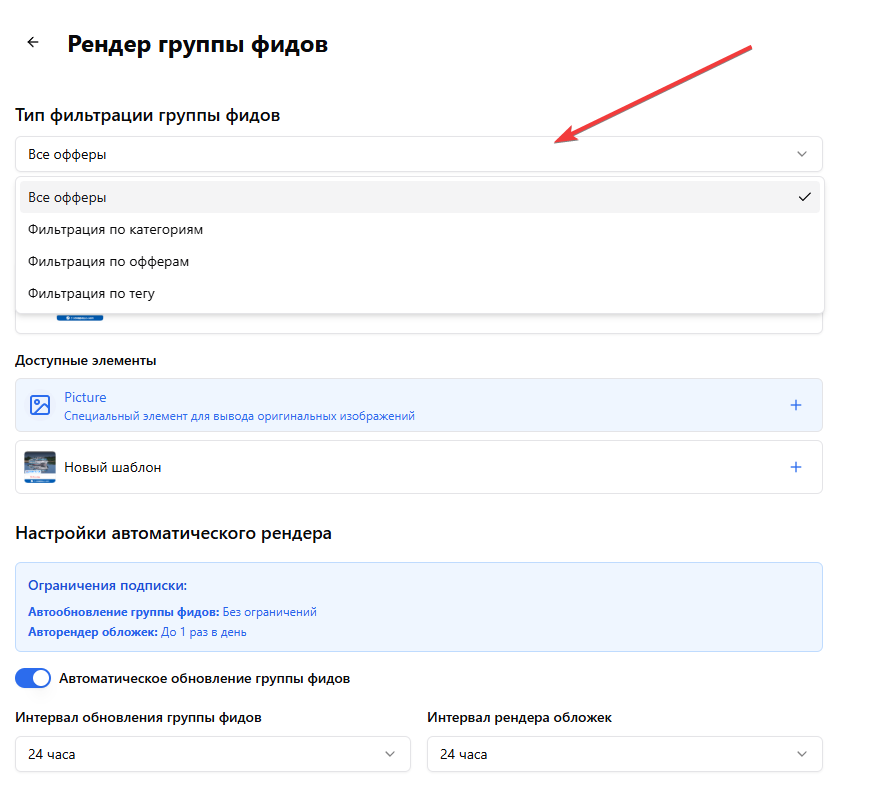Image resolution: width=871 pixels, height=789 pixels.
Task: Select Фильтрация по категориям option
Action: coord(116,229)
